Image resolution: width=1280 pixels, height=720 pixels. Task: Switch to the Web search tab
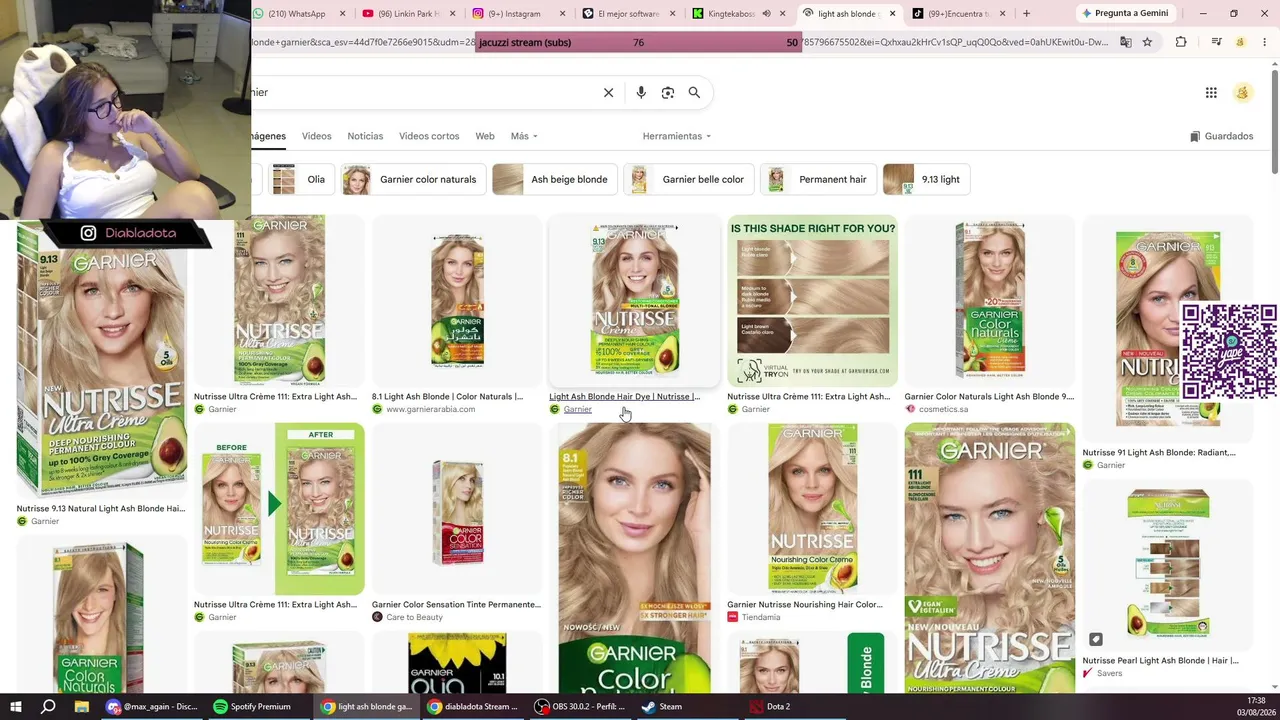tap(485, 136)
